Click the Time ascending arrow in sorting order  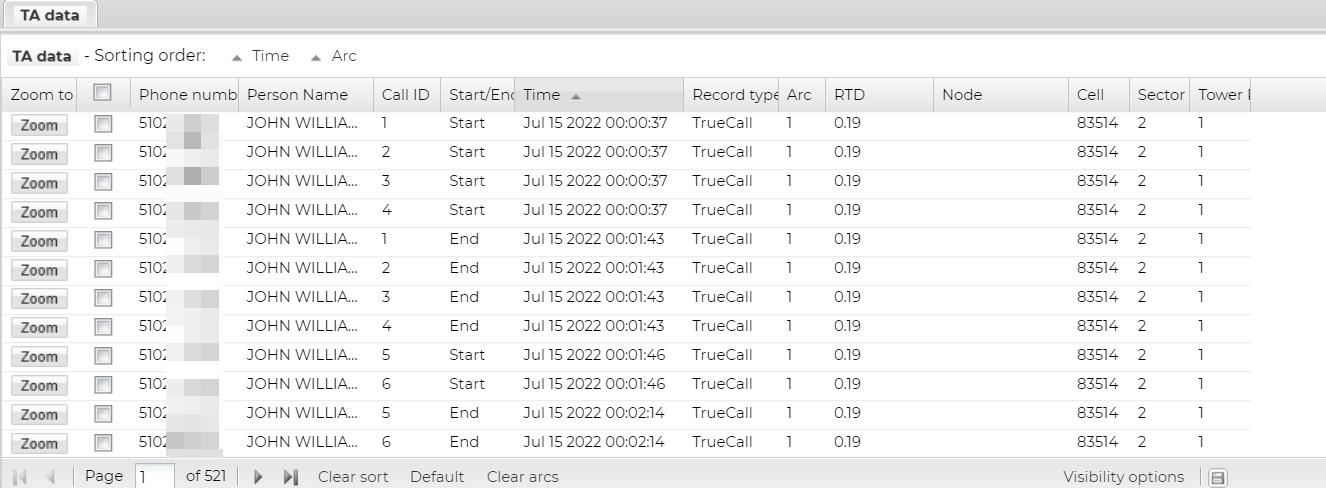[237, 57]
